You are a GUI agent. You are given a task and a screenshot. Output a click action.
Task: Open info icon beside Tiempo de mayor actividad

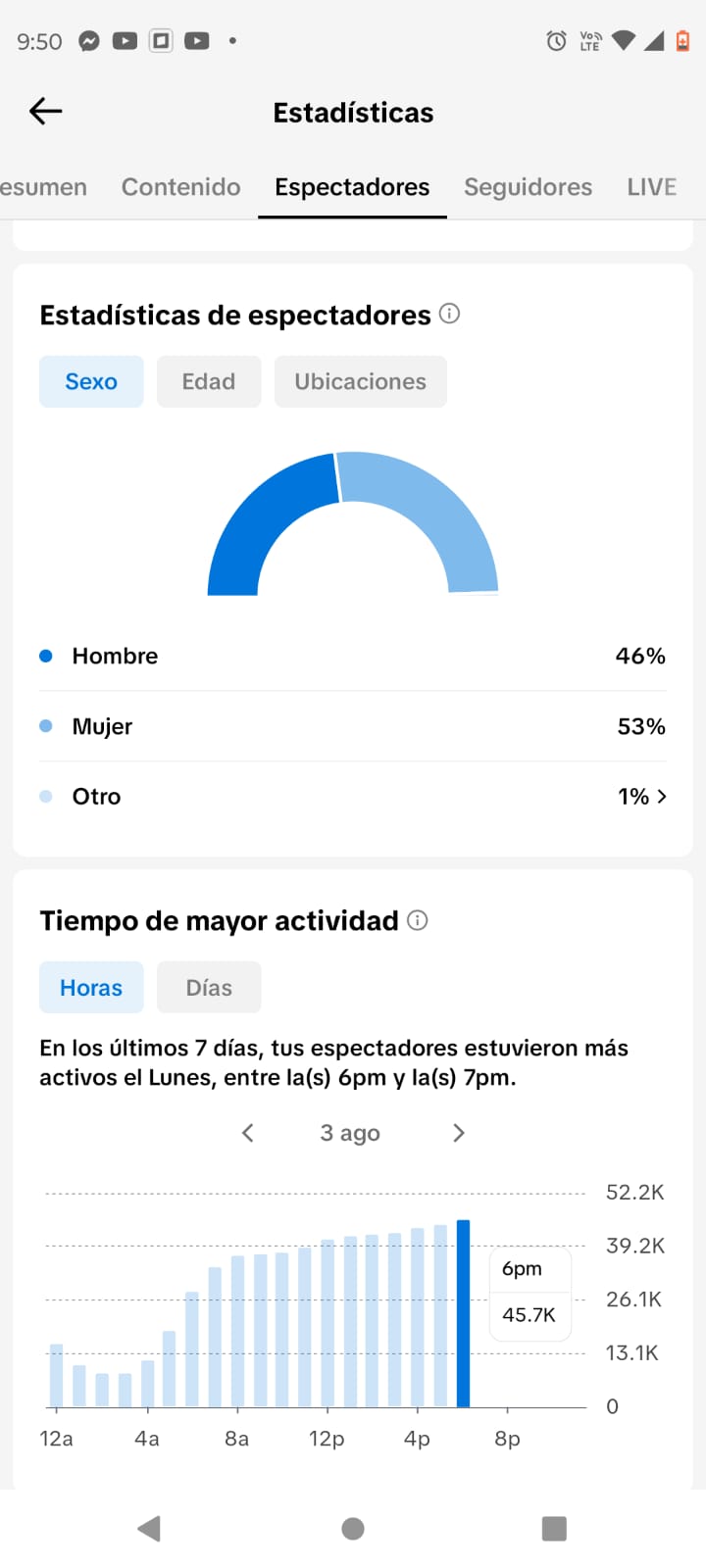(417, 920)
